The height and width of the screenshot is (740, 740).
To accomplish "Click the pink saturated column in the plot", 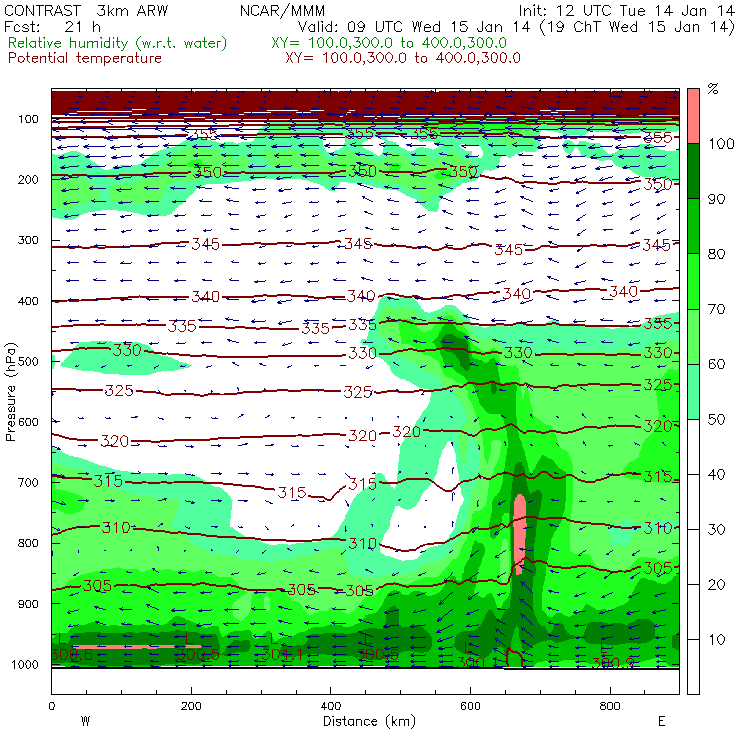I will click(520, 534).
